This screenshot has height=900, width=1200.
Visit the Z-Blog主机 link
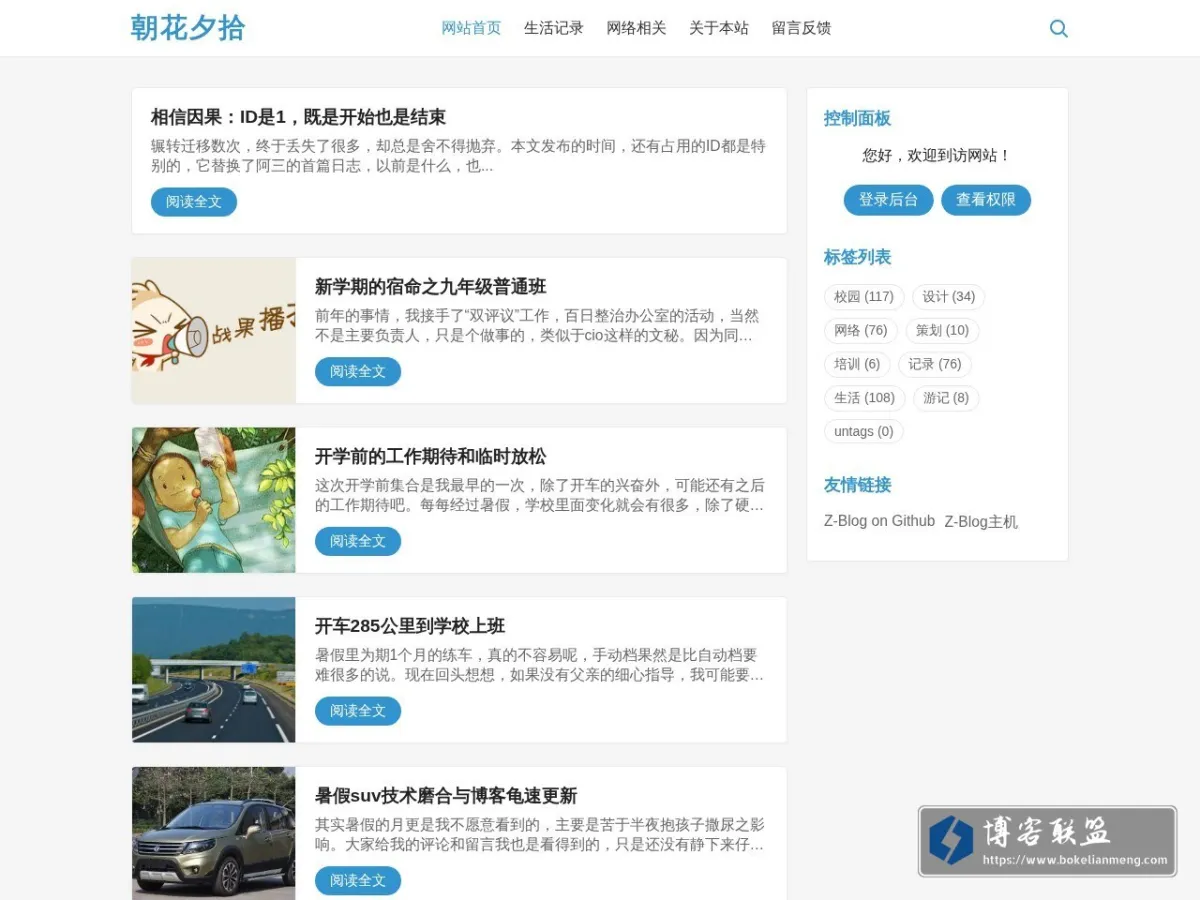pos(981,522)
